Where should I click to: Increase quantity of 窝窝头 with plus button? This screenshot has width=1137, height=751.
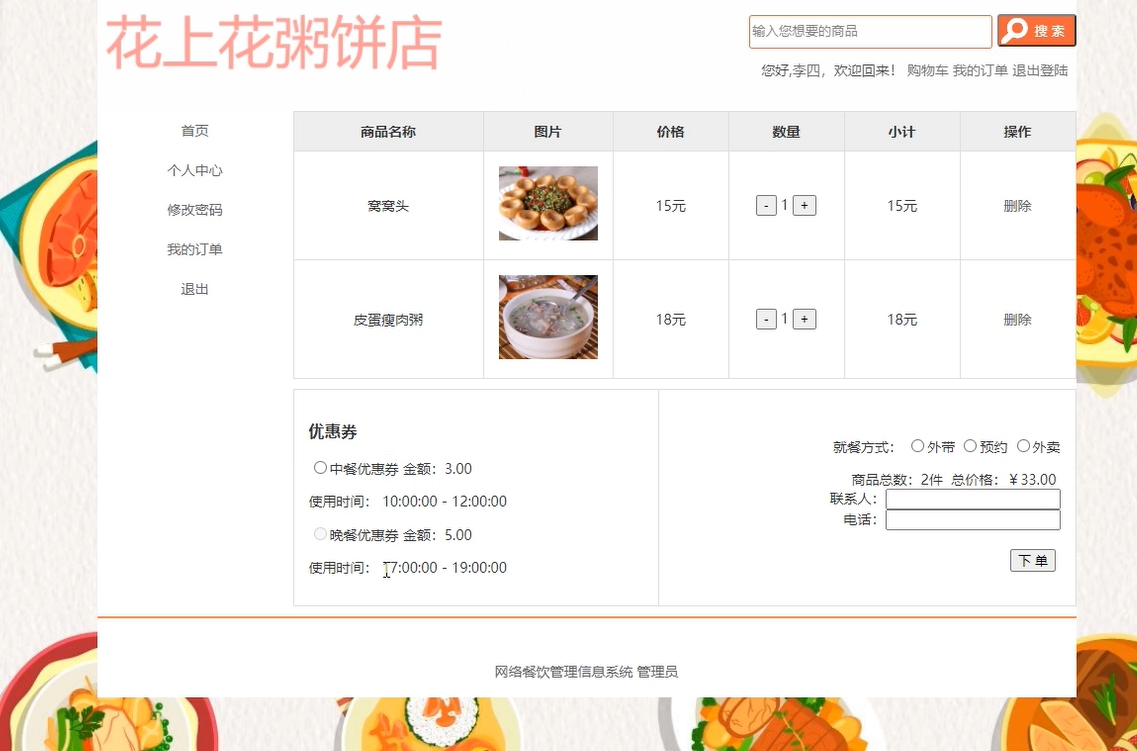[x=804, y=206]
